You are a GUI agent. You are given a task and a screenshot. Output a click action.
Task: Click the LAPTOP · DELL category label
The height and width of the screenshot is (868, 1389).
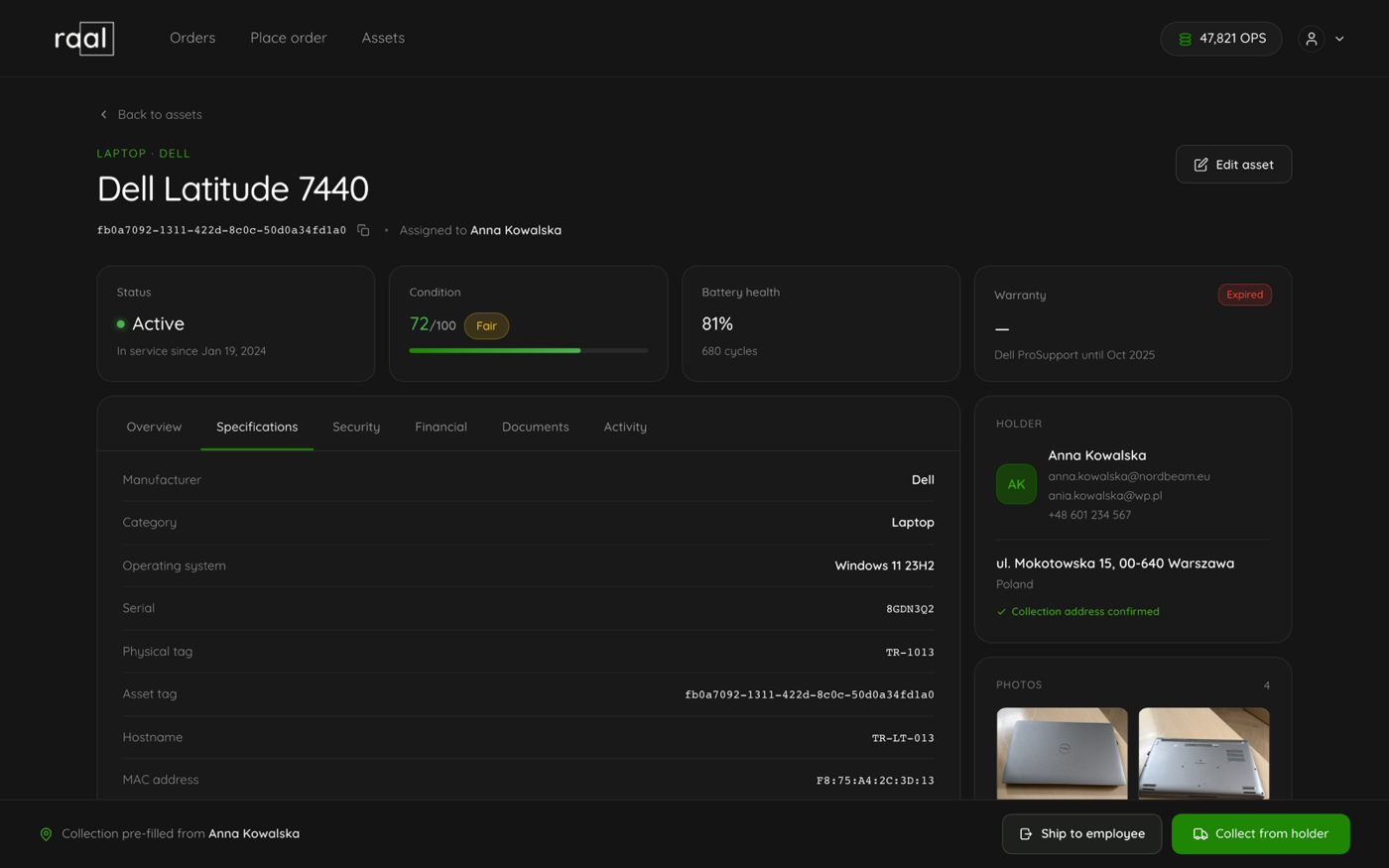(x=144, y=154)
